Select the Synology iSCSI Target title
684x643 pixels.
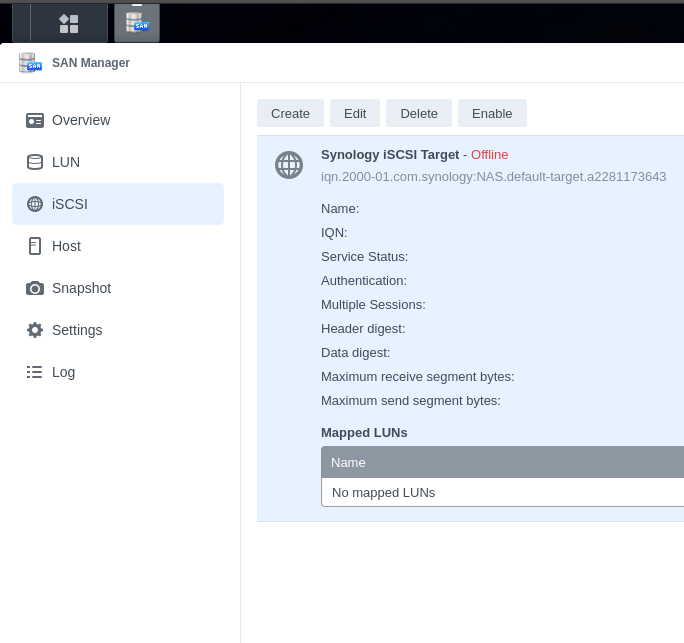(390, 155)
